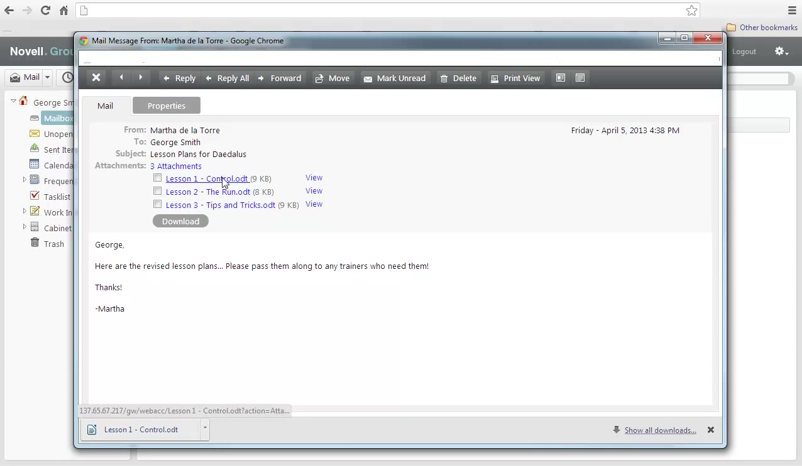Go to next message with right arrow
The width and height of the screenshot is (802, 466).
pyautogui.click(x=140, y=77)
